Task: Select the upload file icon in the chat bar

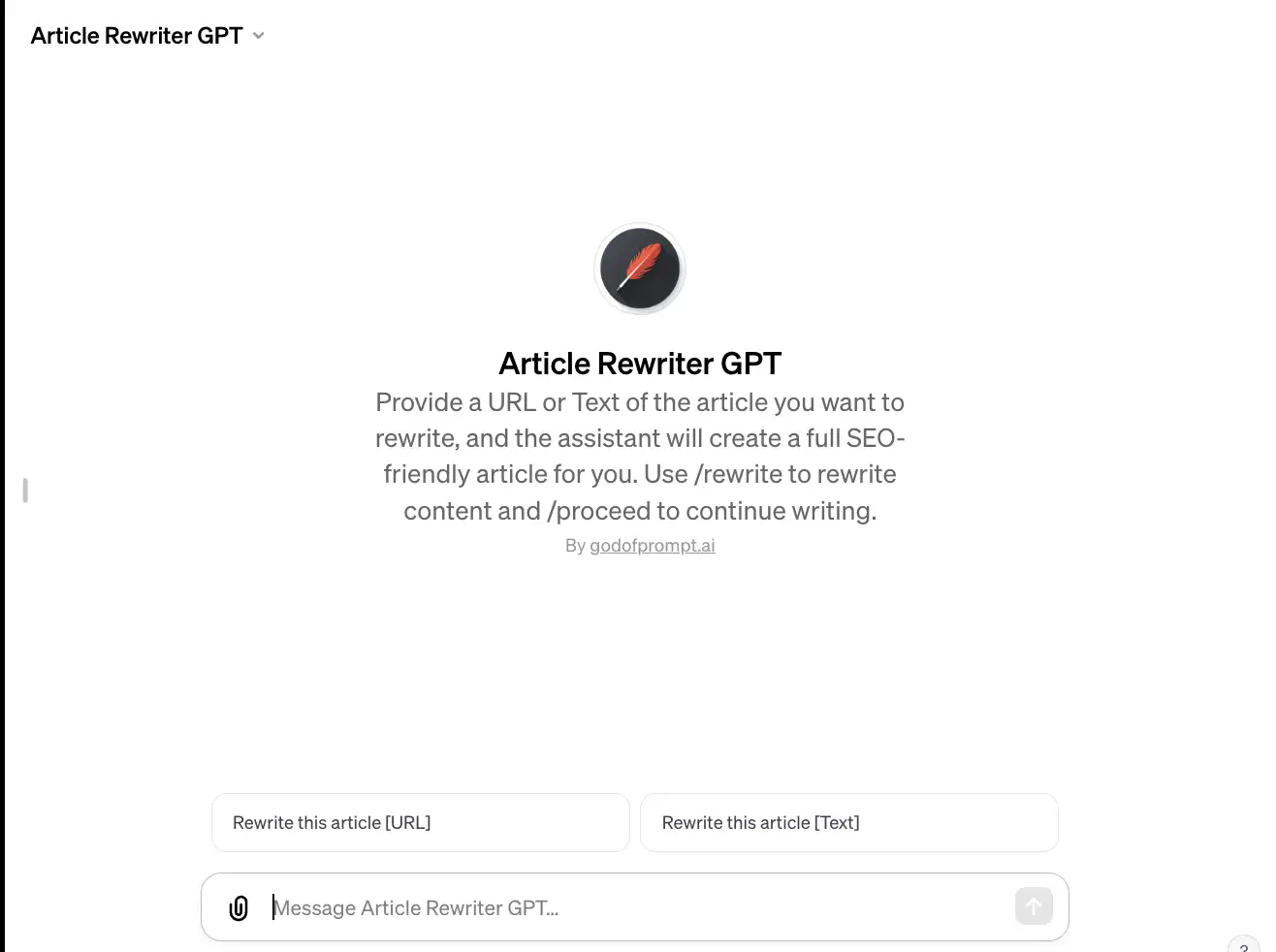Action: click(239, 907)
